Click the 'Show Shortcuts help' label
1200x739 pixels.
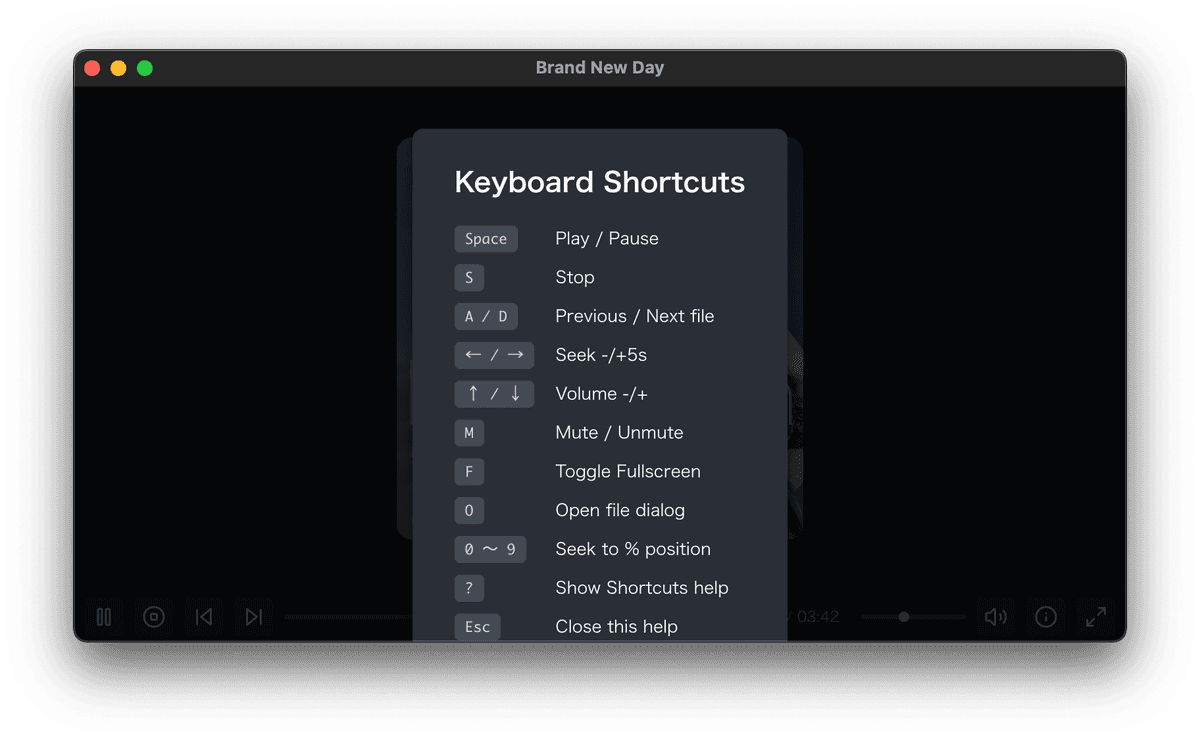click(642, 588)
